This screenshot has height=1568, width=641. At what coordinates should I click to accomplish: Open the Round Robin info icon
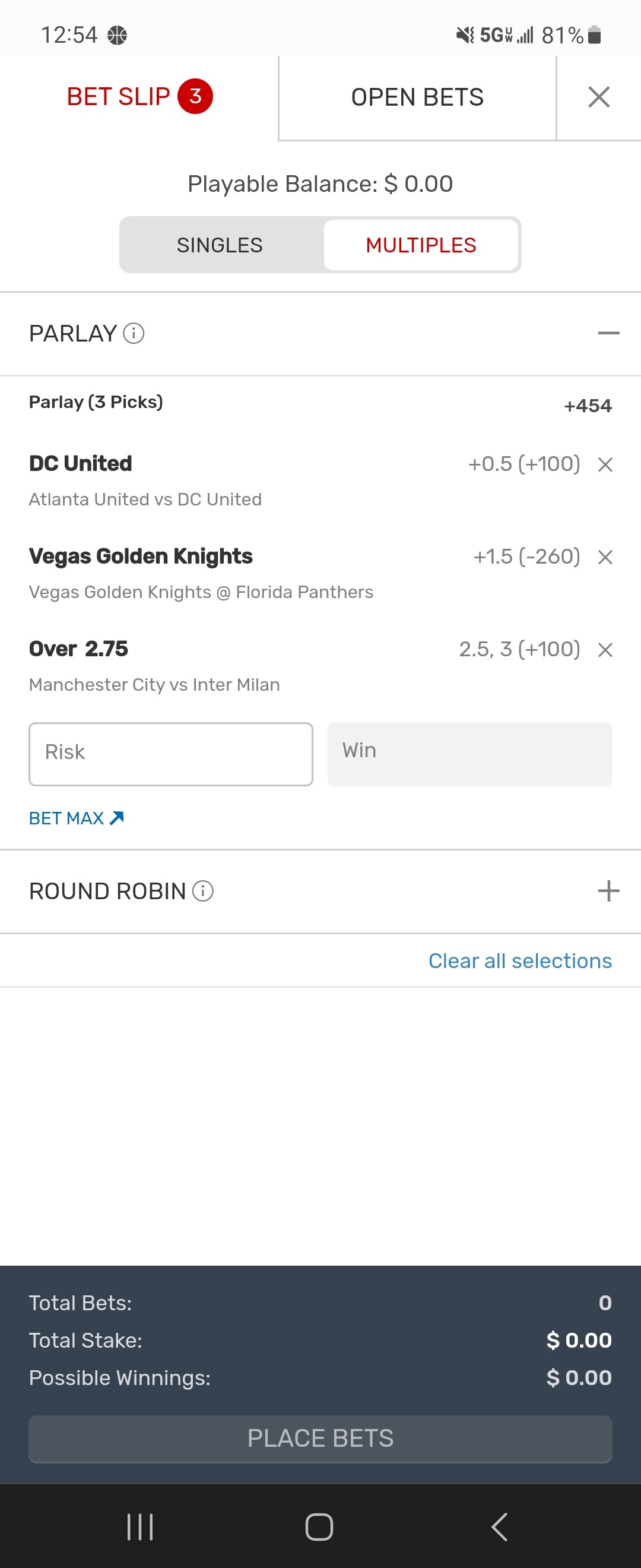coord(202,891)
